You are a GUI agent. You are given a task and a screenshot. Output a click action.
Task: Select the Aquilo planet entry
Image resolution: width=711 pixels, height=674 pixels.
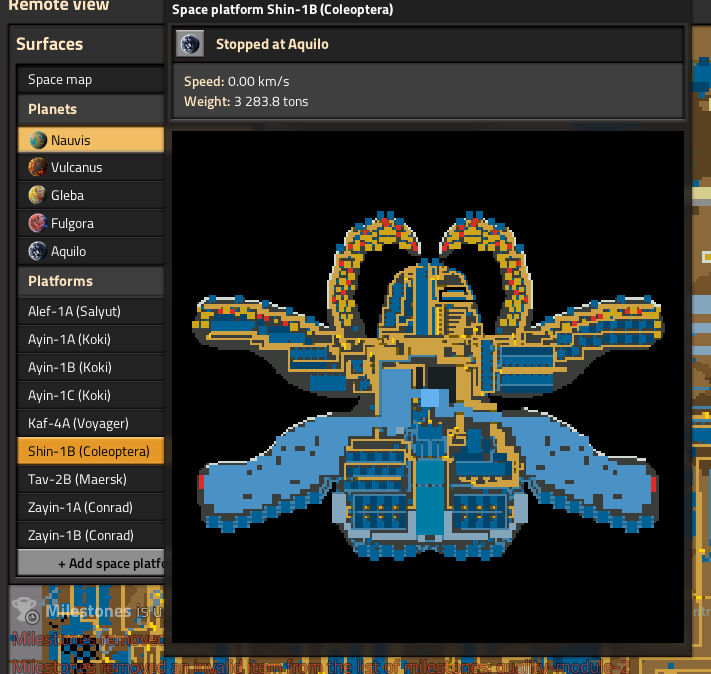(x=91, y=251)
